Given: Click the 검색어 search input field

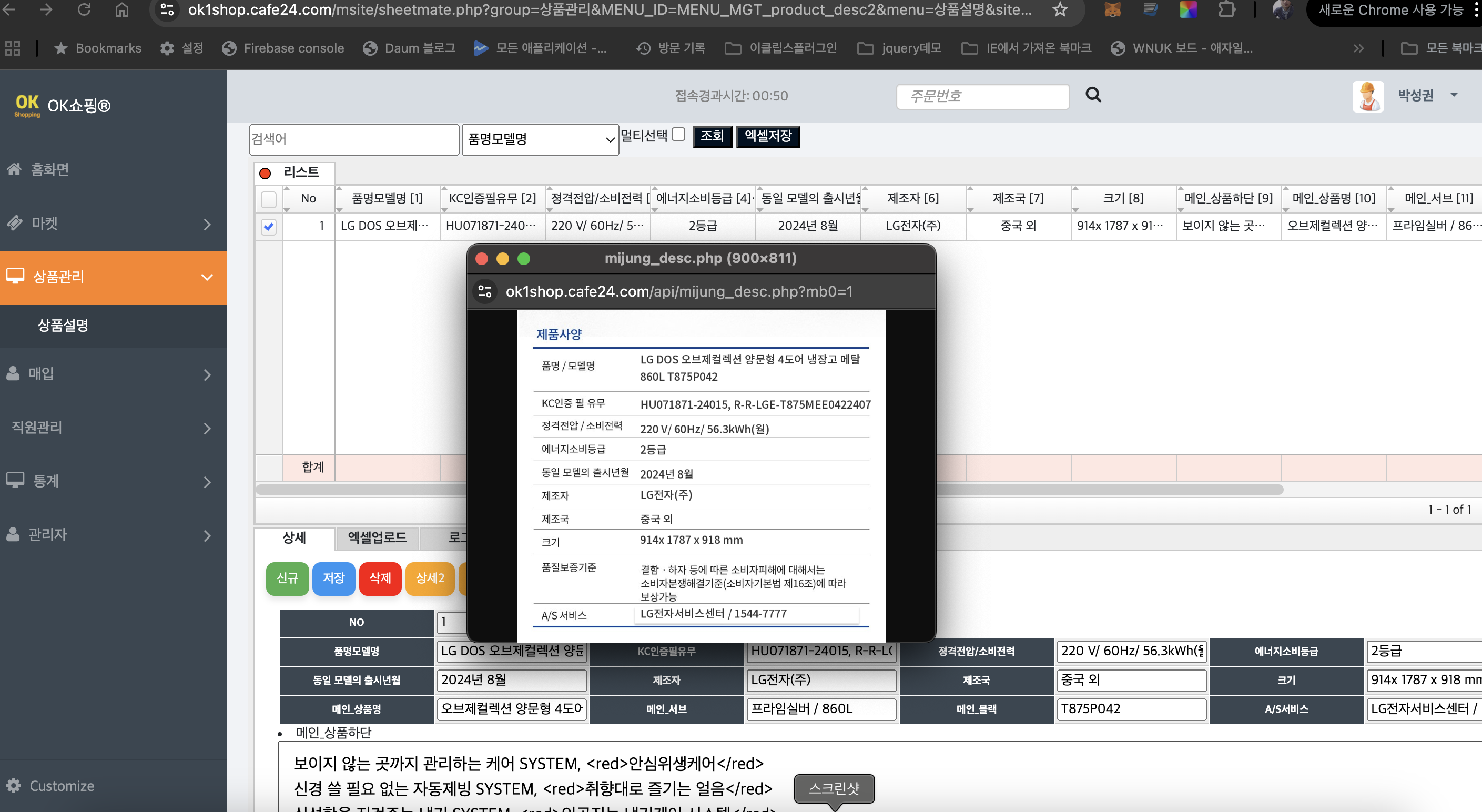Looking at the screenshot, I should (354, 139).
